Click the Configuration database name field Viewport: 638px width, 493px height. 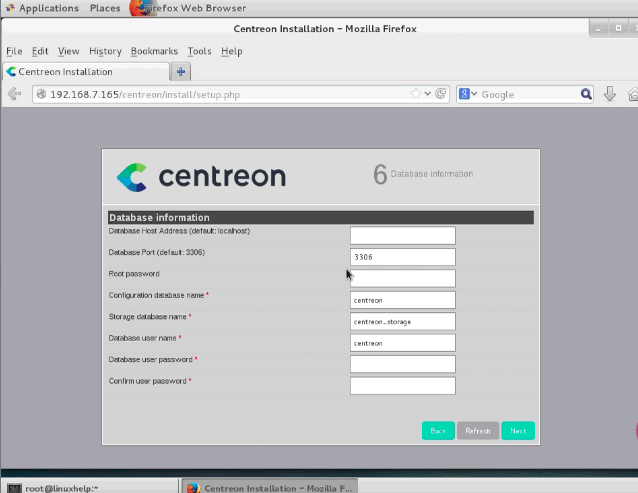tap(403, 300)
